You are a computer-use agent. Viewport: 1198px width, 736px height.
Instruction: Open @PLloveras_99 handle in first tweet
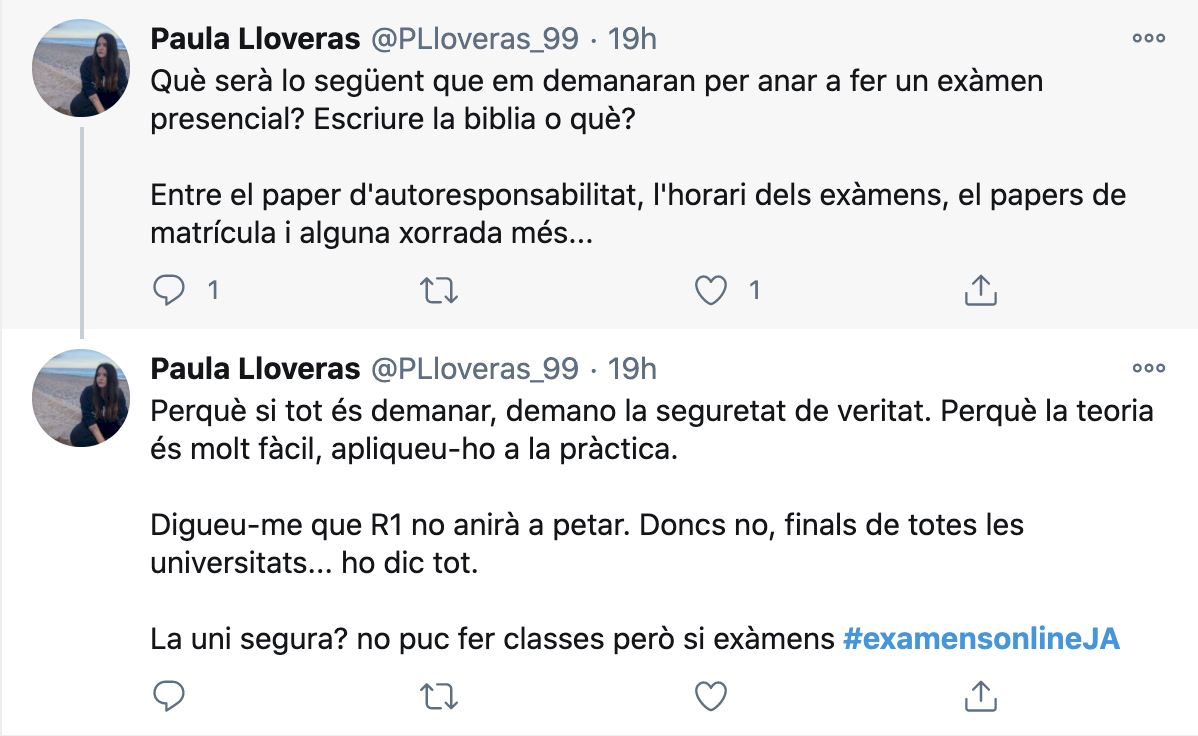pyautogui.click(x=475, y=39)
